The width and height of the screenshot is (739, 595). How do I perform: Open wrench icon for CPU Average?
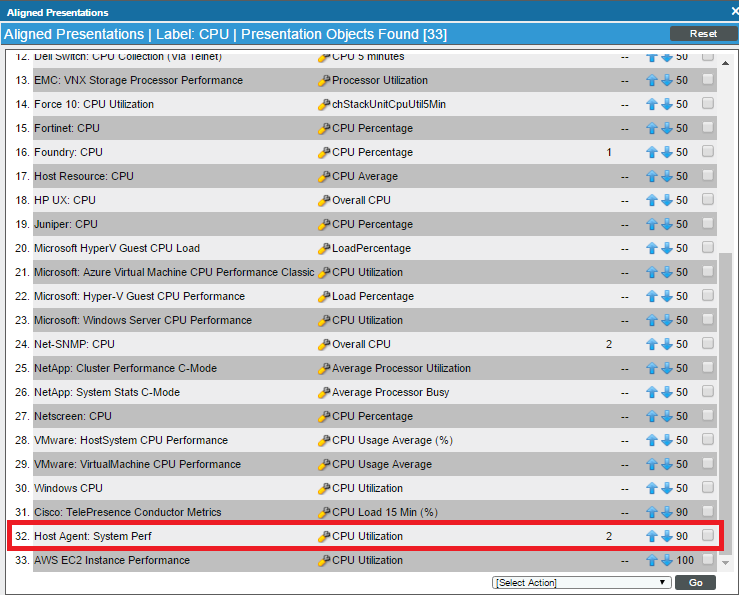(x=324, y=176)
